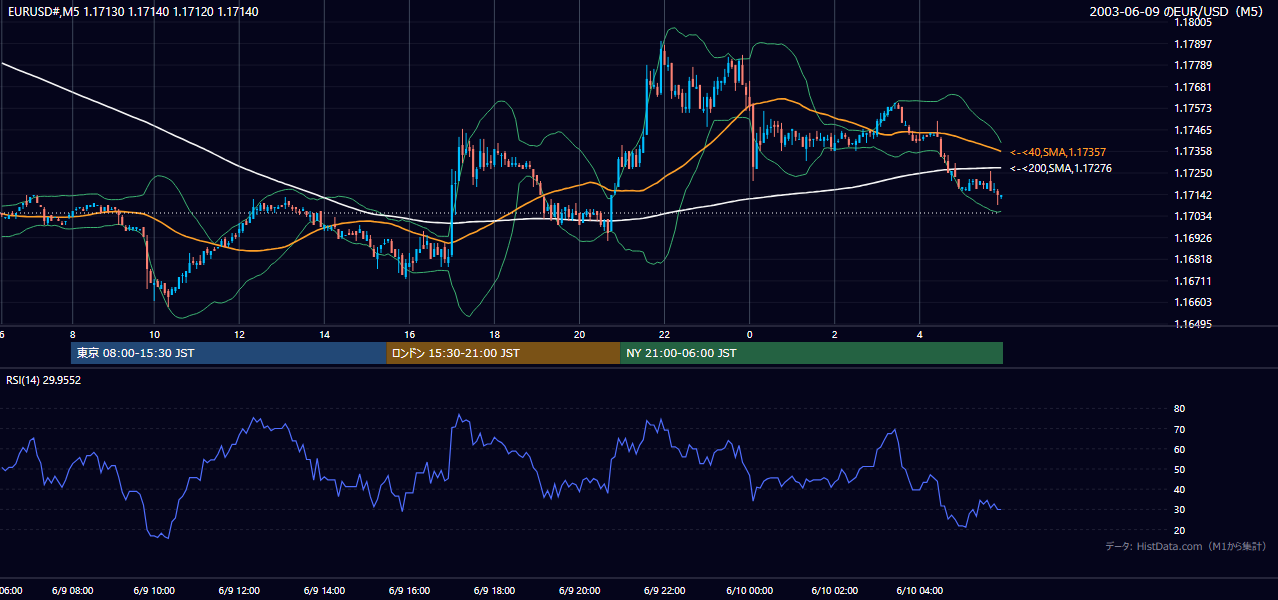Click the 6/9 18:00 bottom time label
The image size is (1278, 600).
click(495, 590)
